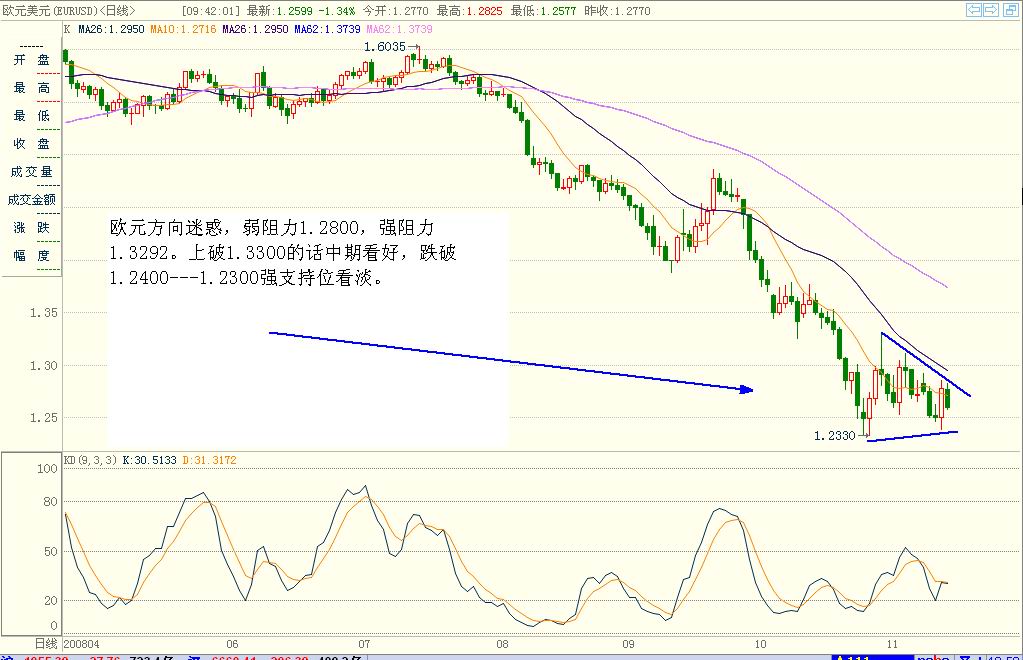This screenshot has width=1023, height=660.
Task: Select 成交量 in the left info panel
Action: 31,172
